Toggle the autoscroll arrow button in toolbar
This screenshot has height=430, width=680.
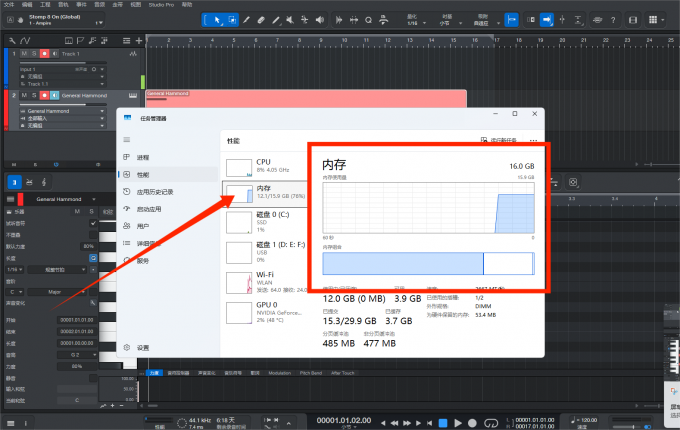click(547, 20)
